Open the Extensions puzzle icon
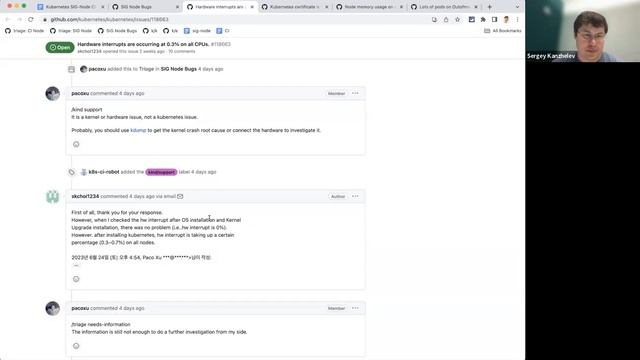The width and height of the screenshot is (640, 360). pyautogui.click(x=483, y=19)
